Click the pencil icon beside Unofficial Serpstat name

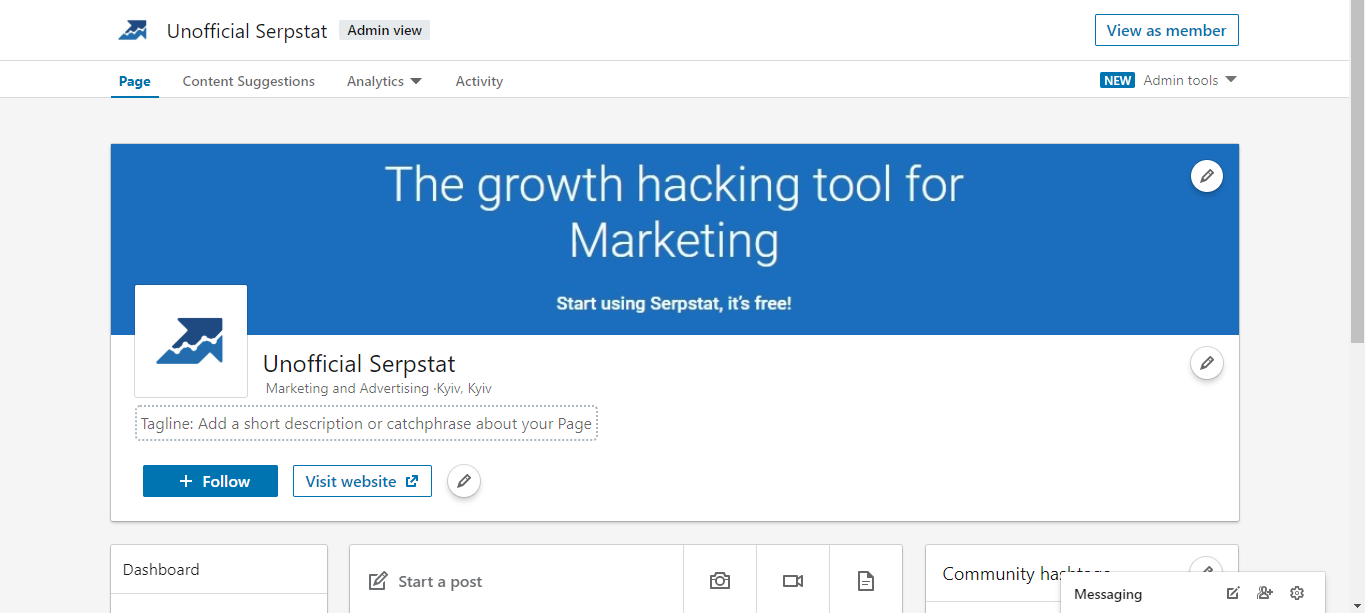(x=1207, y=363)
